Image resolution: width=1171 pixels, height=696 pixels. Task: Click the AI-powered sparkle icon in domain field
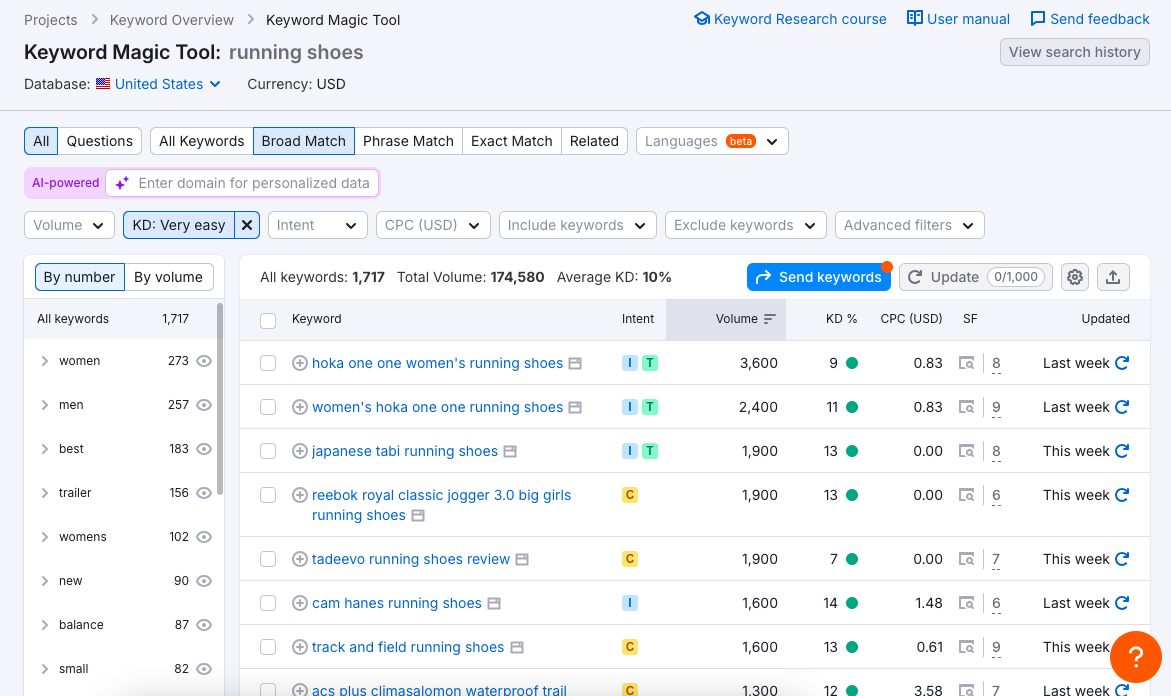(122, 183)
